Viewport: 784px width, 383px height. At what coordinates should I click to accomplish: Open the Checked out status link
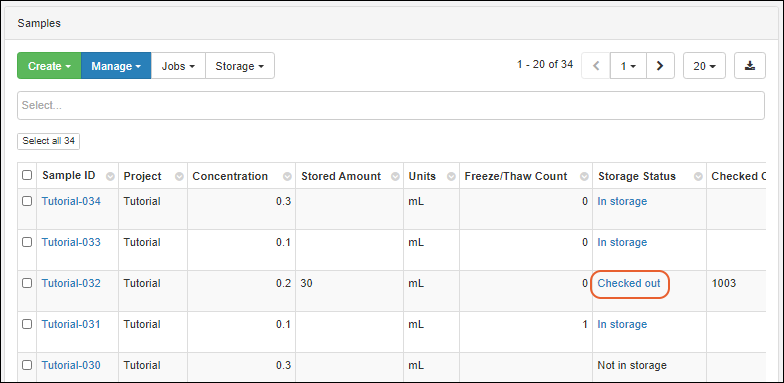tap(629, 283)
